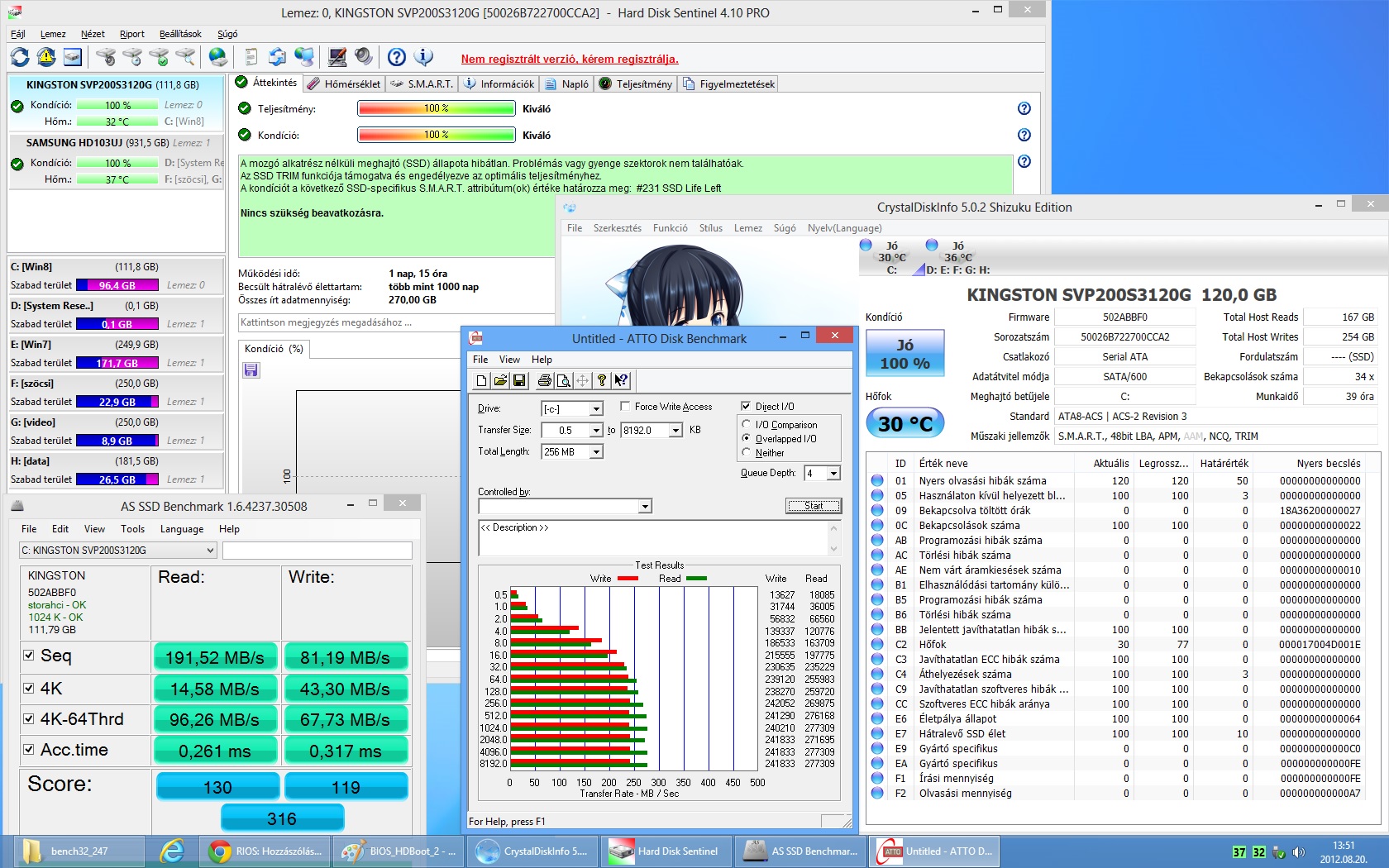Click the network computer globe icon

pyautogui.click(x=304, y=57)
